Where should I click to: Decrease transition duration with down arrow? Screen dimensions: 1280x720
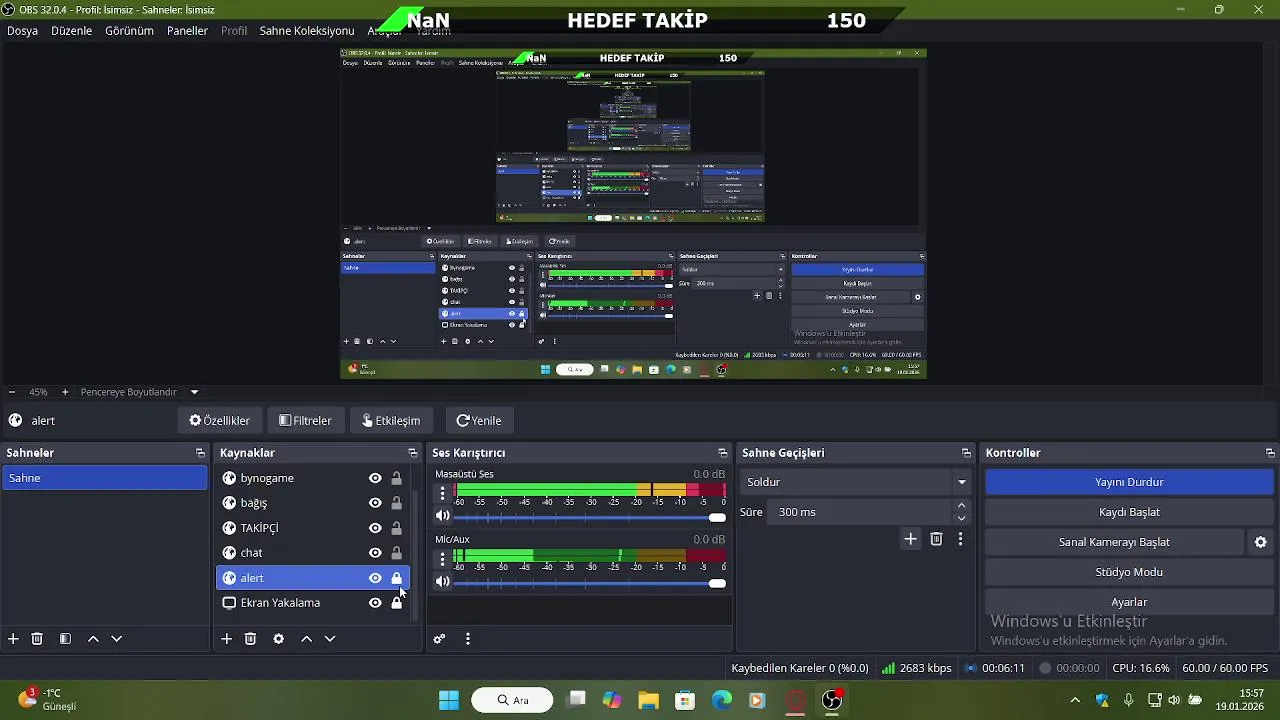coord(962,518)
